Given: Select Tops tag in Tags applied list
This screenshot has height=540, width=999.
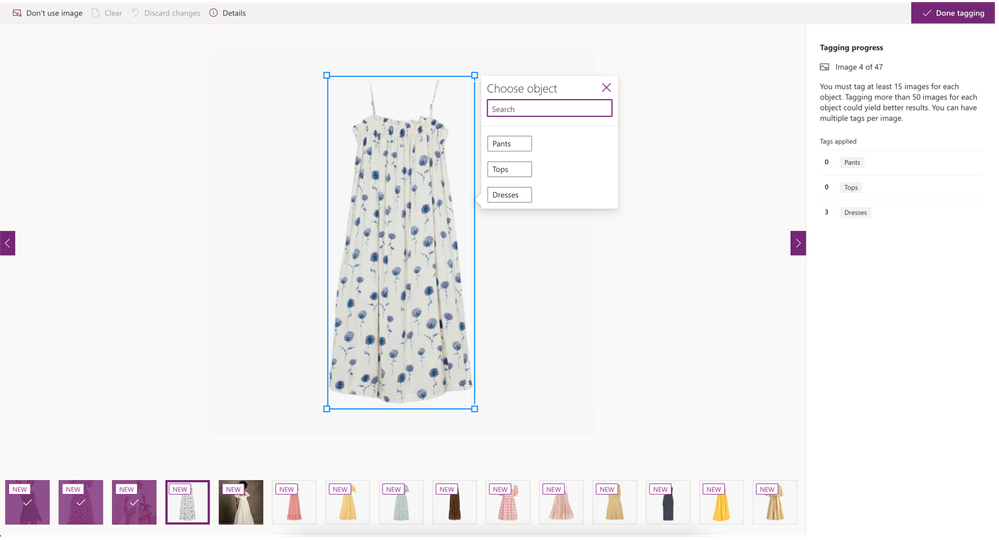Looking at the screenshot, I should (851, 187).
